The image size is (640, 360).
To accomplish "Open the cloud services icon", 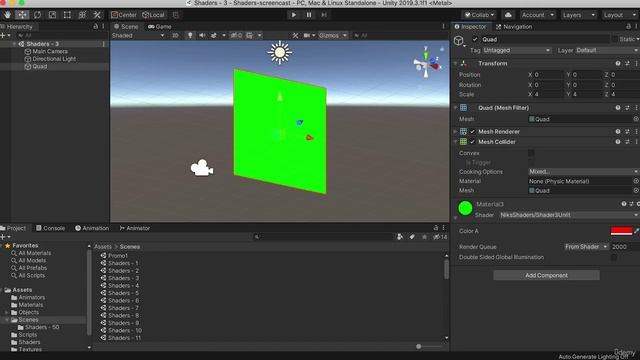I will pos(508,15).
